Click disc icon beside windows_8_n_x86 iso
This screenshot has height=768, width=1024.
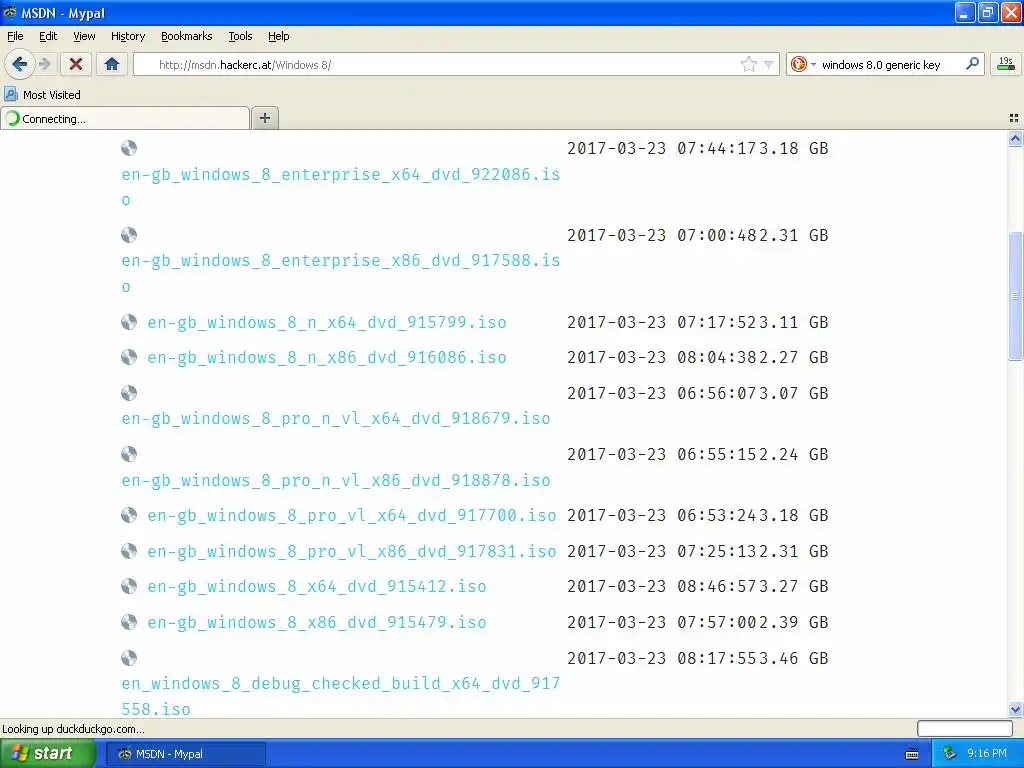[129, 357]
